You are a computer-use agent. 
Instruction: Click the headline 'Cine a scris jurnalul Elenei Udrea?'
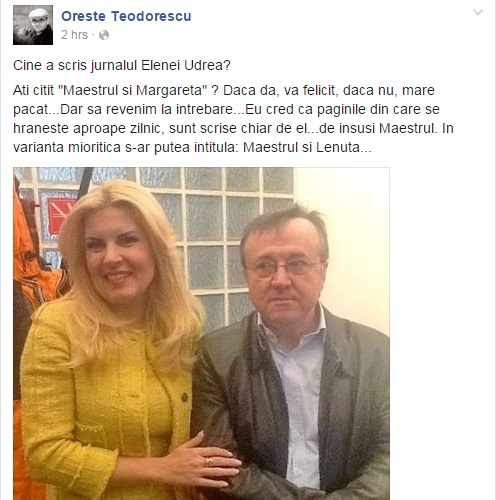point(122,65)
